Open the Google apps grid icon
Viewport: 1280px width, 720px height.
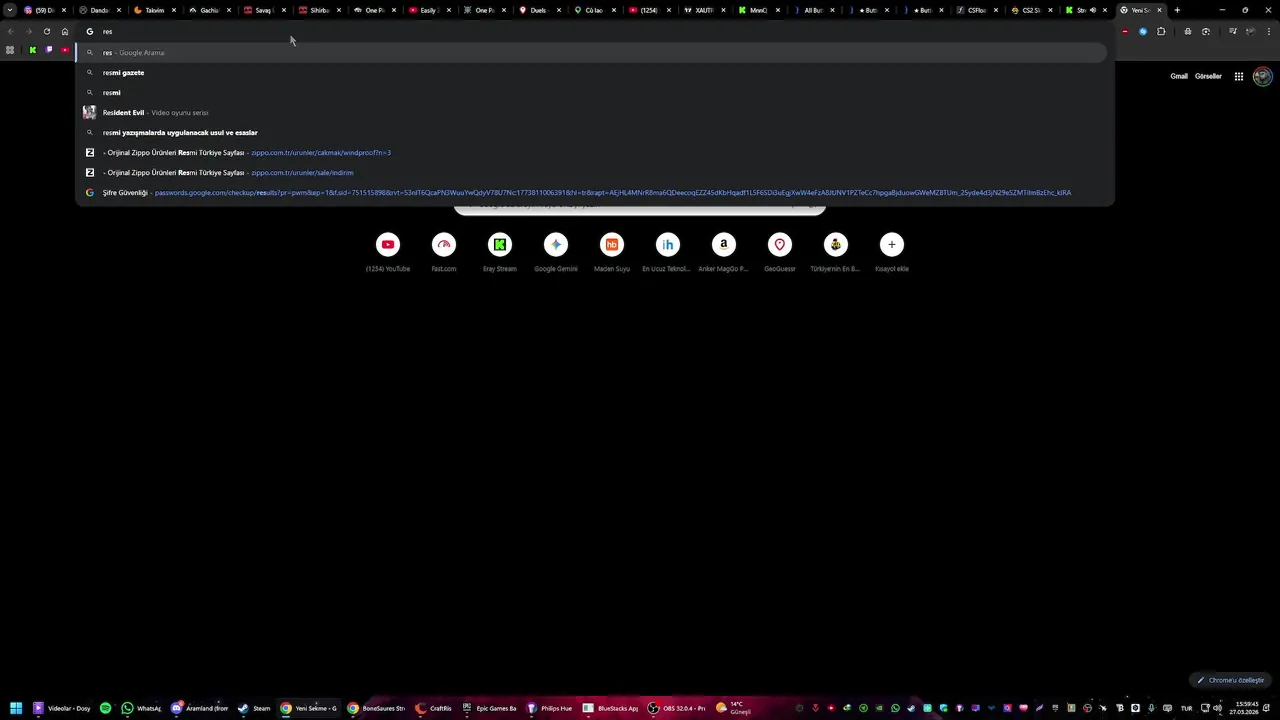(1238, 76)
